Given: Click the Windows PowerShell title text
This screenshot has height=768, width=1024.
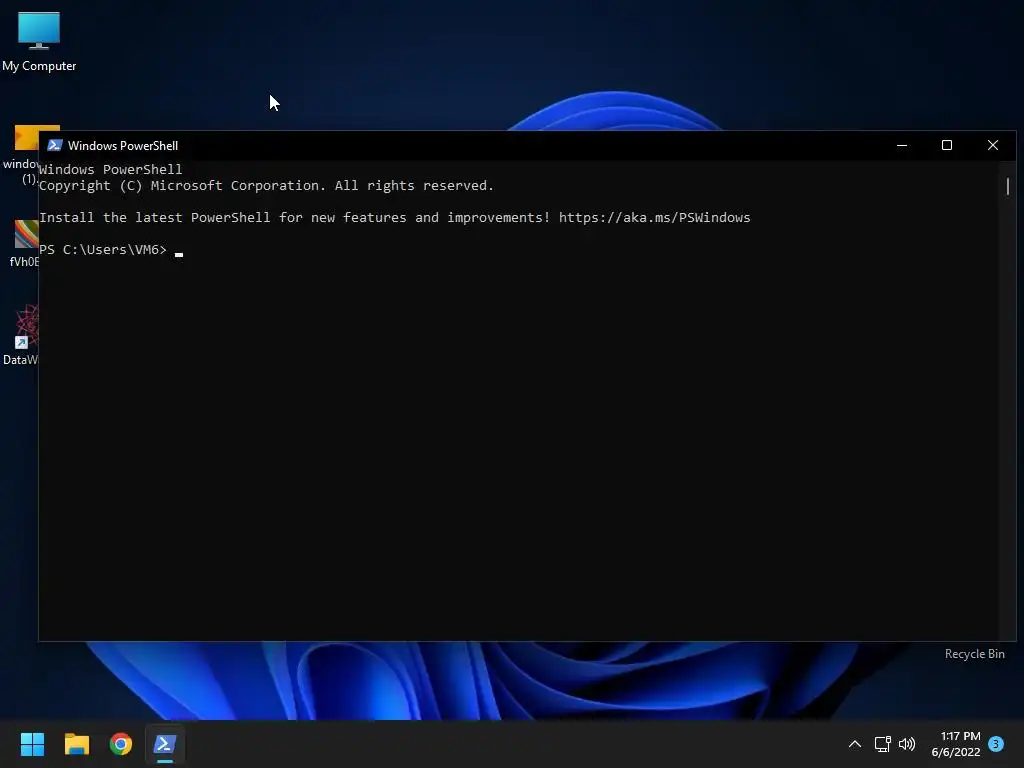Looking at the screenshot, I should click(x=123, y=146).
